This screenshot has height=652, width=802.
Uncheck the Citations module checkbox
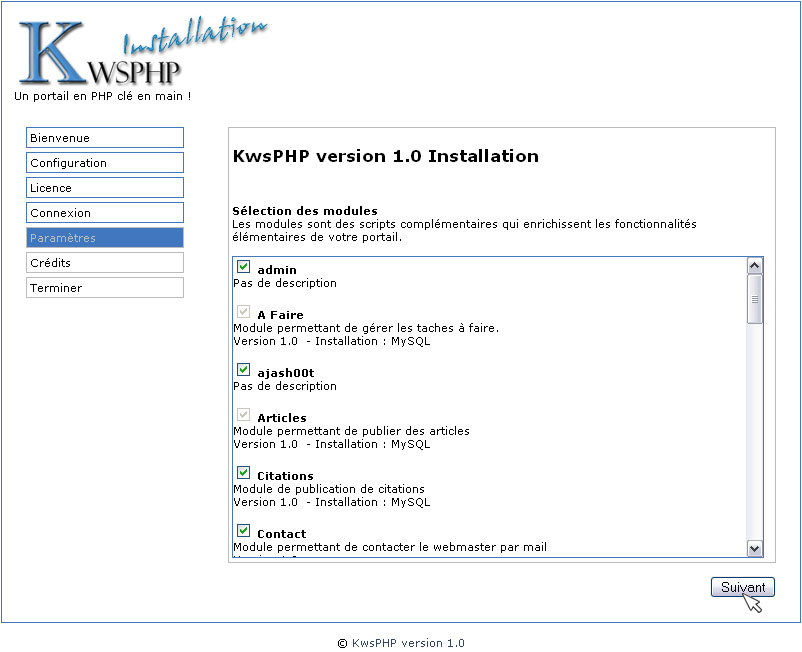point(243,472)
